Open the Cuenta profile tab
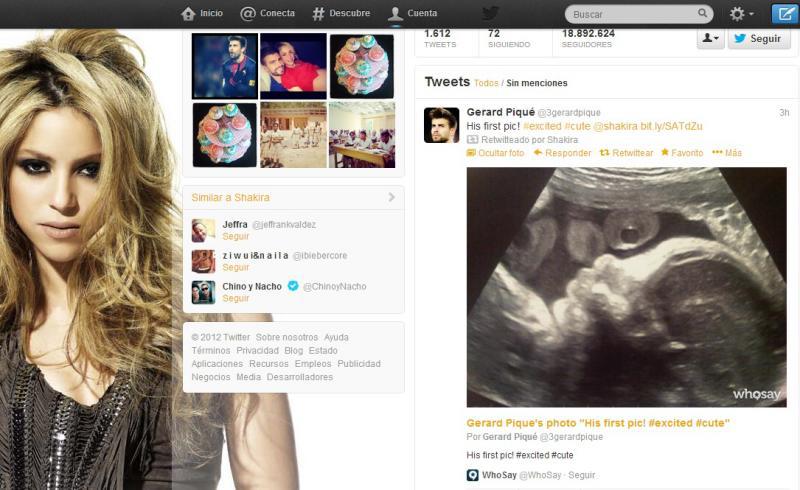The image size is (800, 490). [x=412, y=13]
